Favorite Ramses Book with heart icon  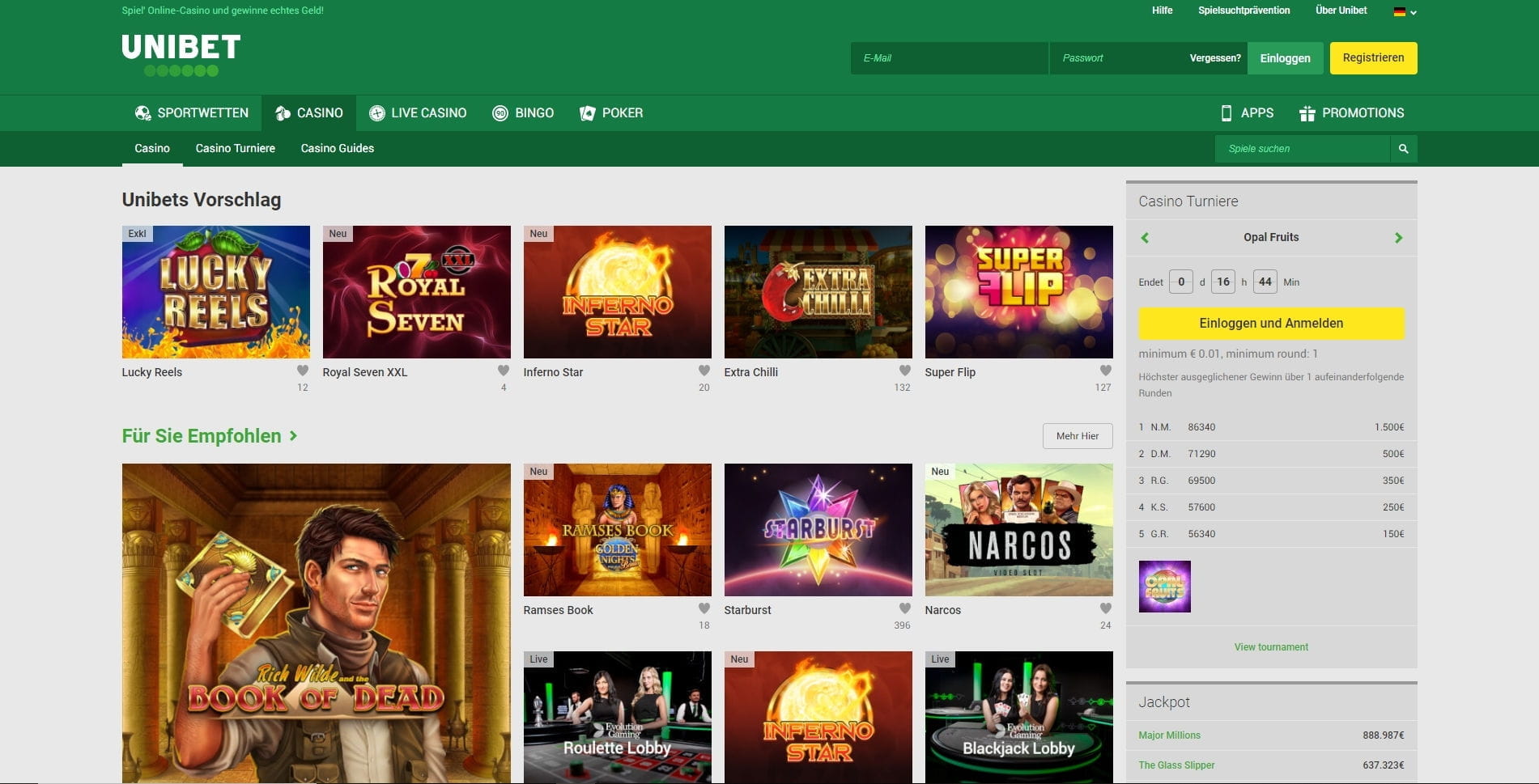(x=704, y=608)
